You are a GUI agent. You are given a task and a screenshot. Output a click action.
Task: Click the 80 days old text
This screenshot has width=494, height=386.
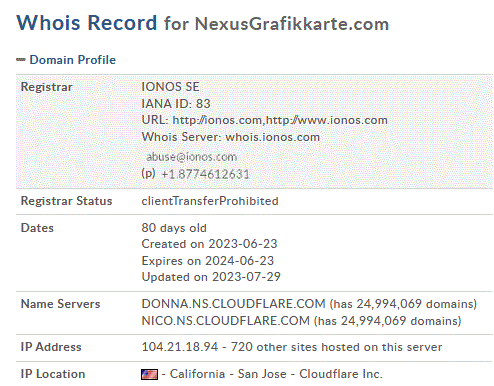tap(174, 228)
